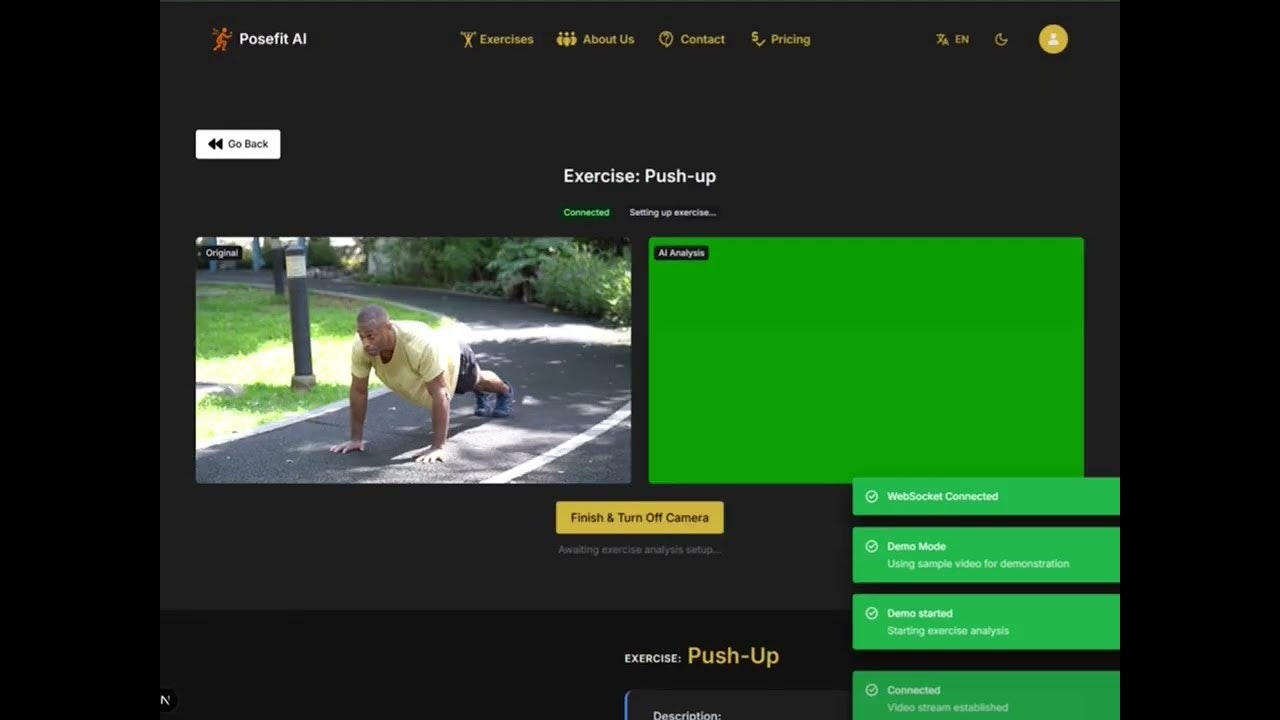The height and width of the screenshot is (720, 1280).
Task: Click the check icon in the Demo Mode notification
Action: (x=871, y=546)
